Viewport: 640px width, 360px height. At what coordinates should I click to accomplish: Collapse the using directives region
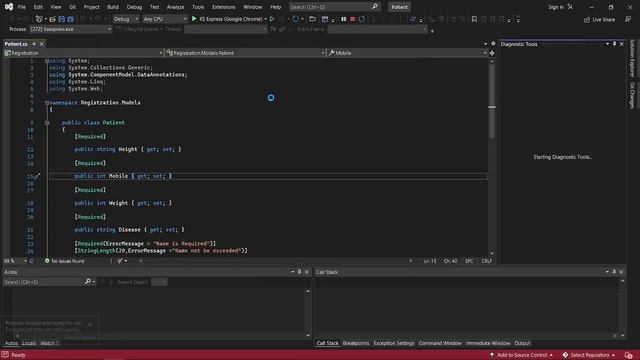pyautogui.click(x=47, y=61)
